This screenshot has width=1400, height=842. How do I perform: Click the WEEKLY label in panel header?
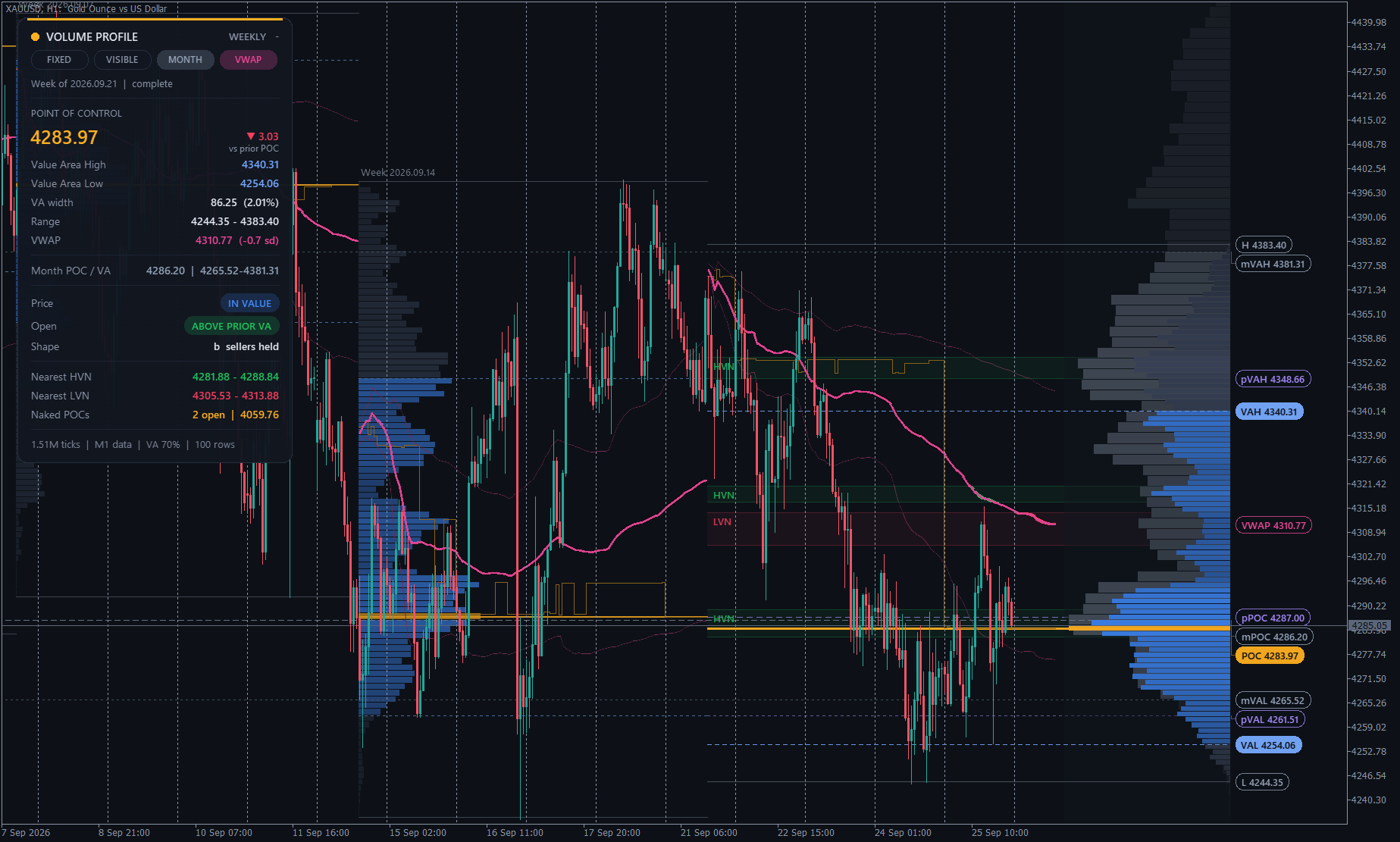coord(247,36)
